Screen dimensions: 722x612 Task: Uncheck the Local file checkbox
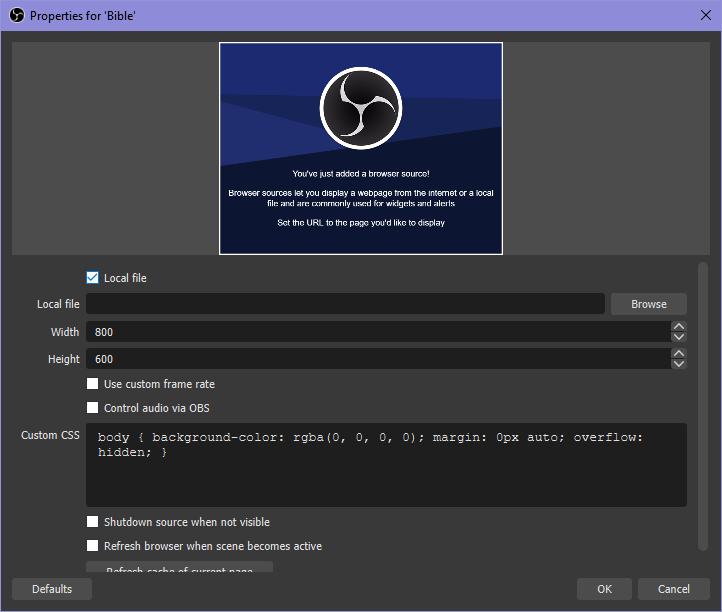click(93, 278)
